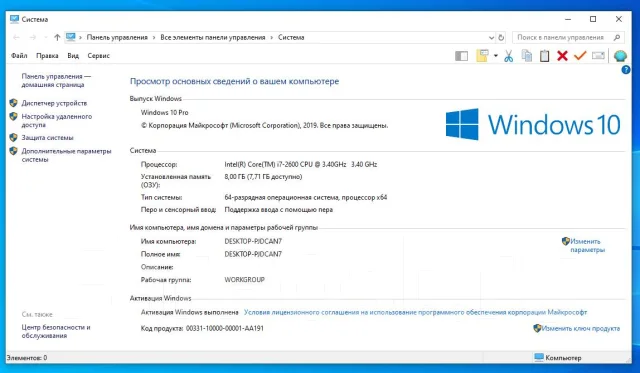This screenshot has width=640, height=373.
Task: Click the Просмотр основных сведений heading
Action: tap(234, 81)
